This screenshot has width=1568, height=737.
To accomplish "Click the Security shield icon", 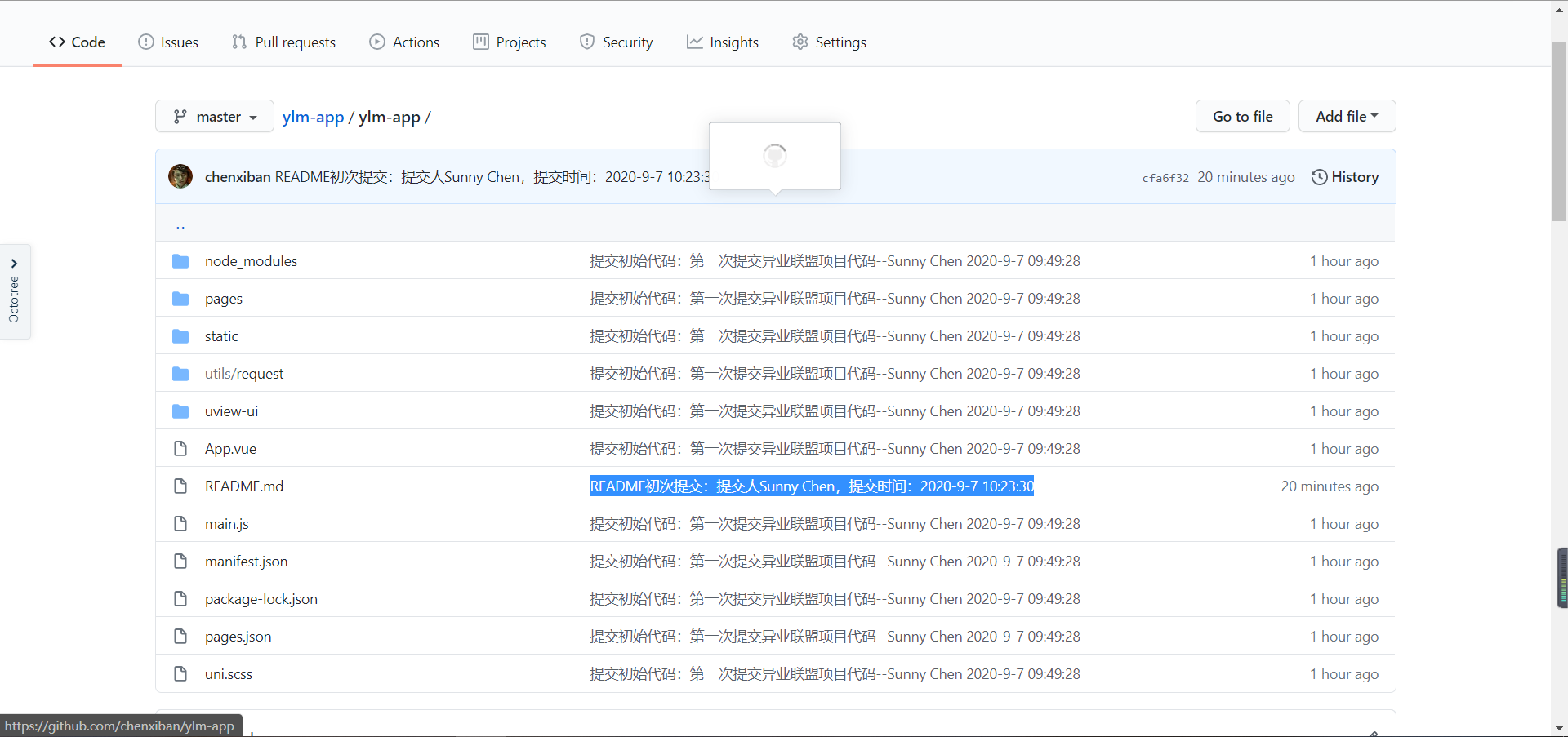I will (587, 42).
